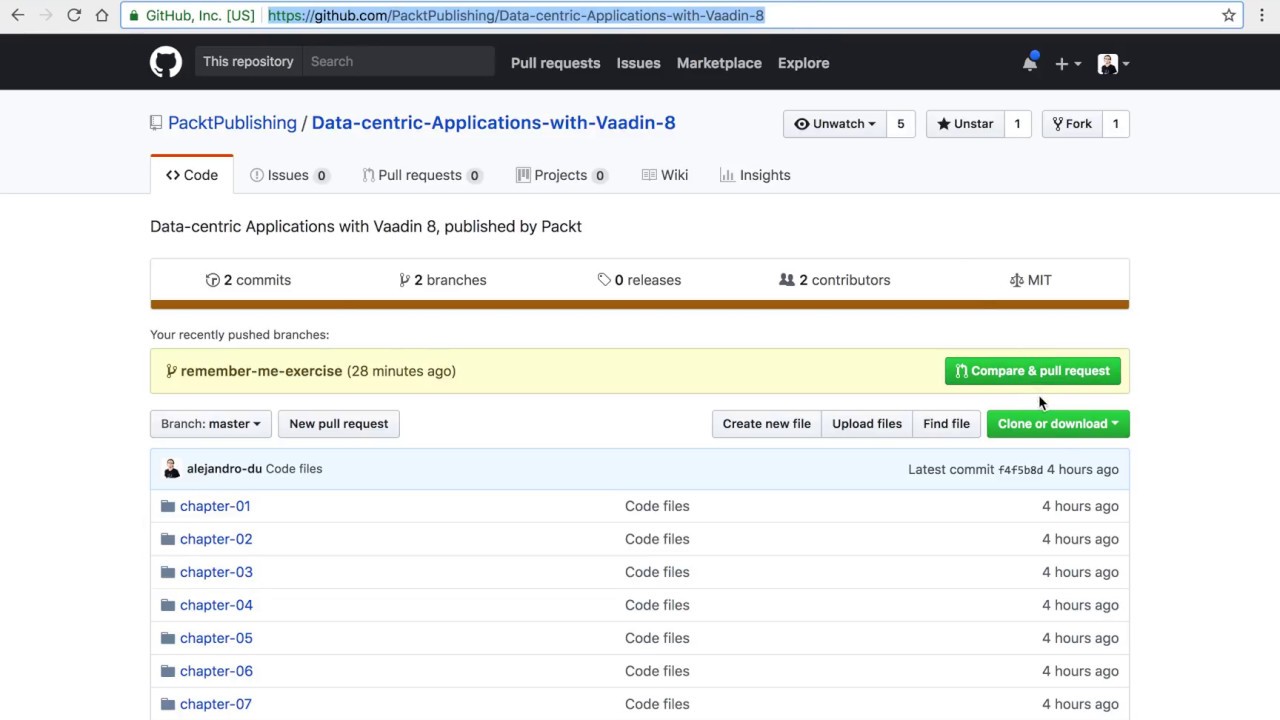Click alejandro-du avatar thumbnail
The width and height of the screenshot is (1280, 720).
[171, 468]
